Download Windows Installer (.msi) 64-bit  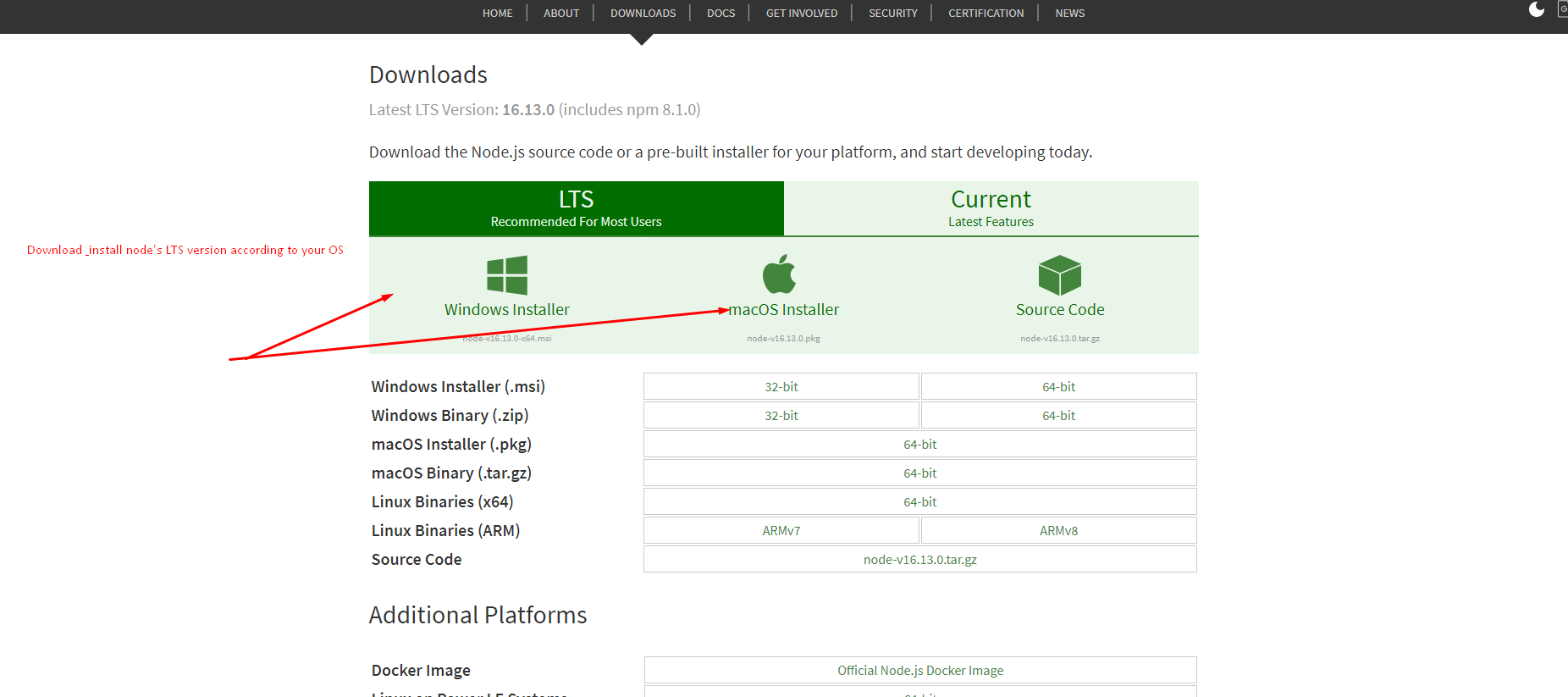(1058, 387)
